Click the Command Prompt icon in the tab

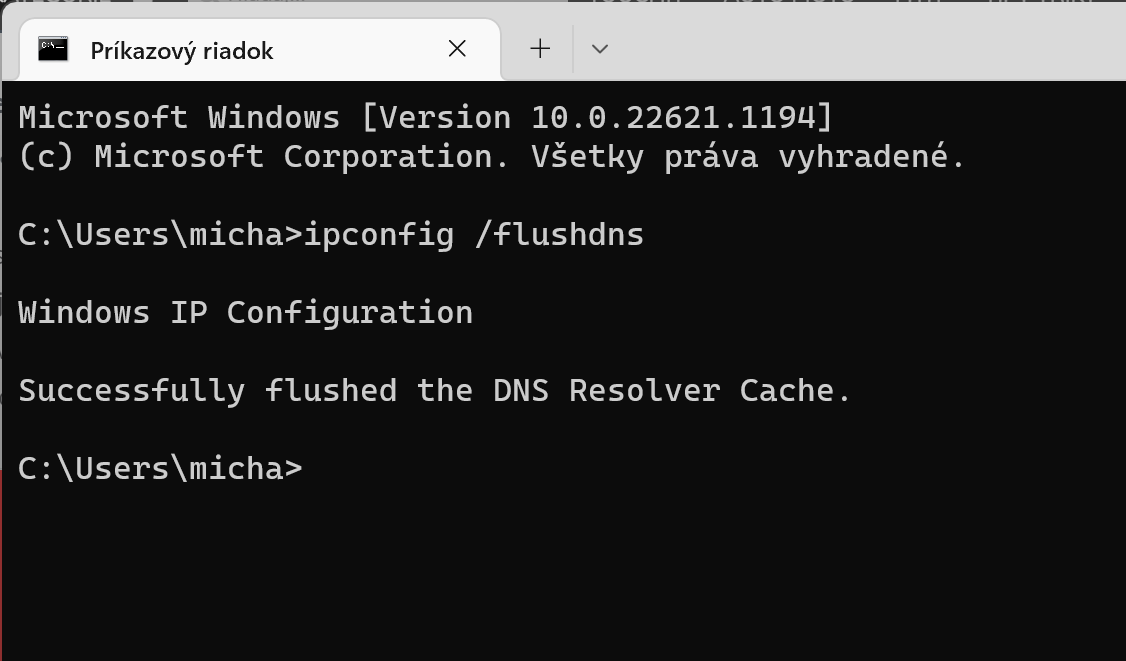click(53, 49)
